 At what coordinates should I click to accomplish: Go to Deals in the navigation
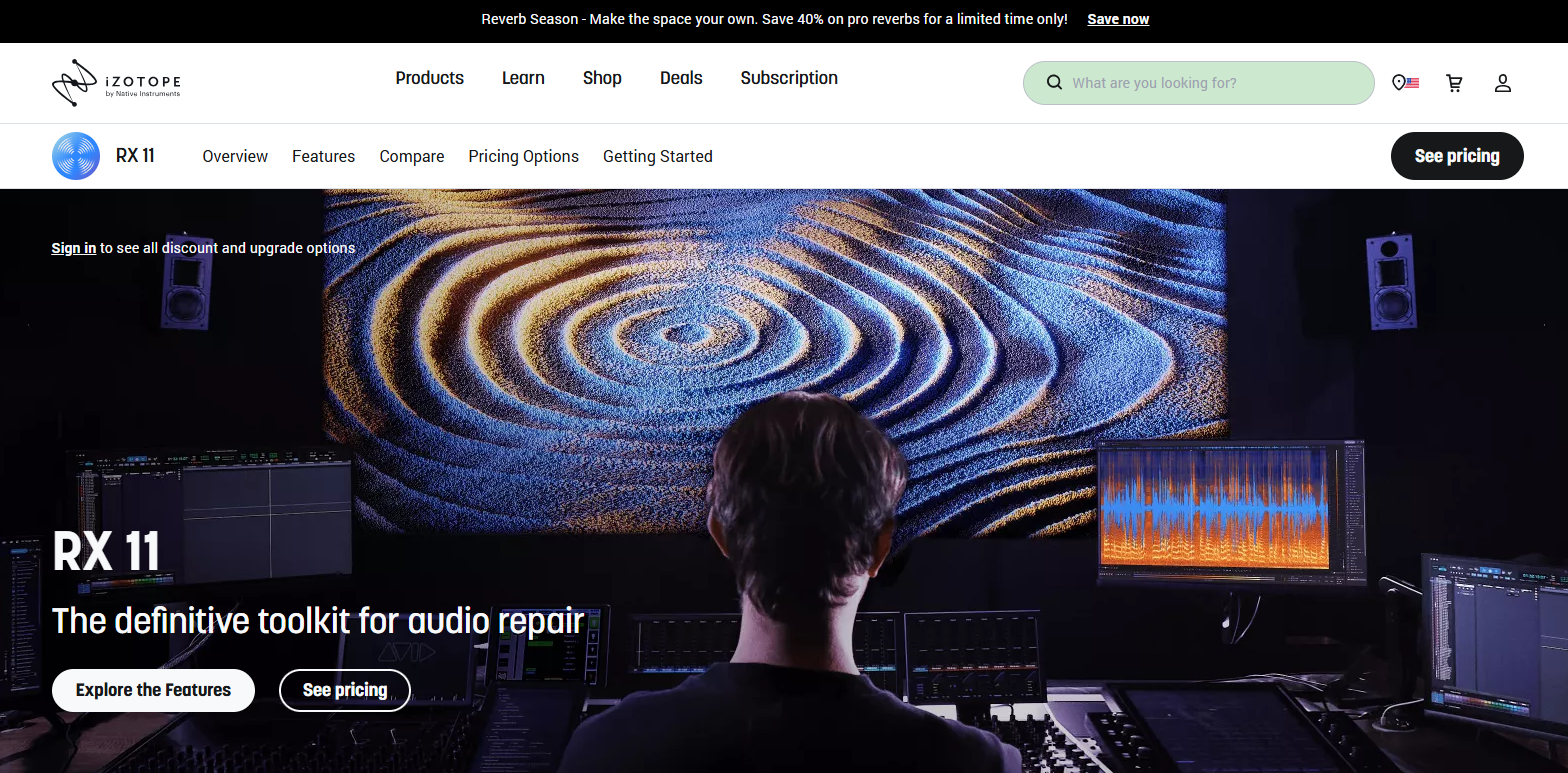[x=681, y=78]
